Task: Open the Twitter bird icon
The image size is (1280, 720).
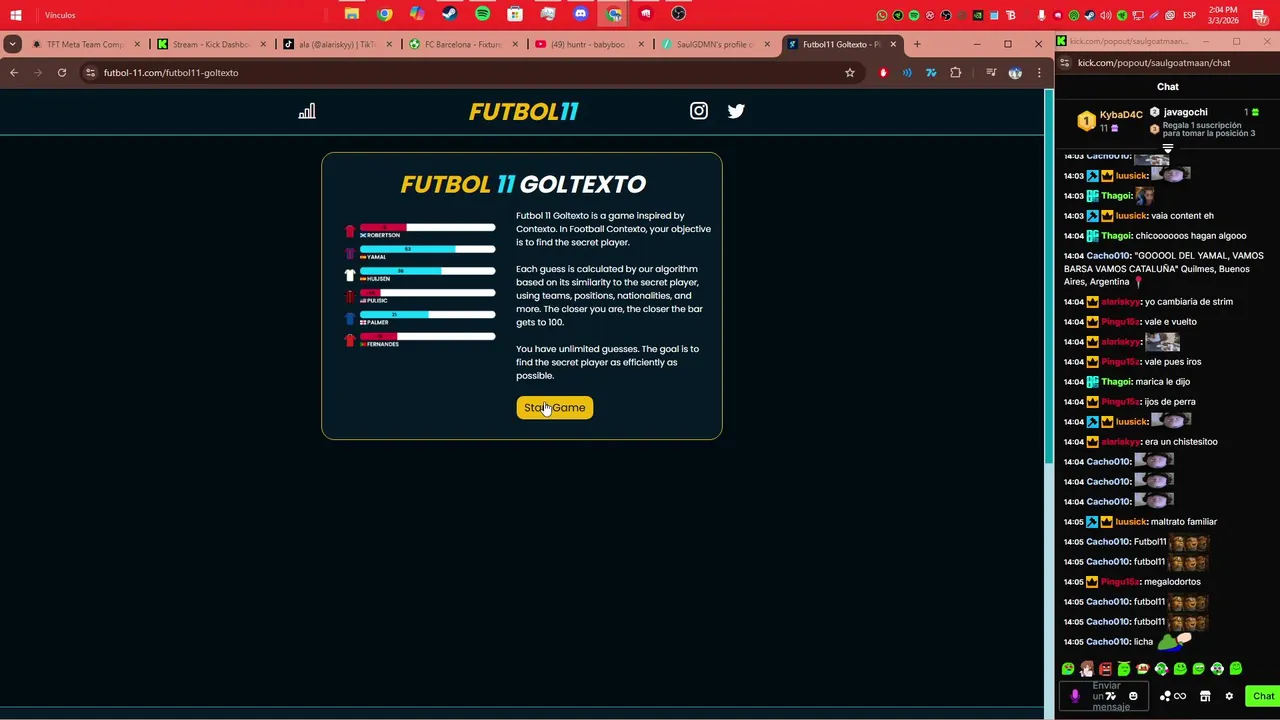Action: 736,111
